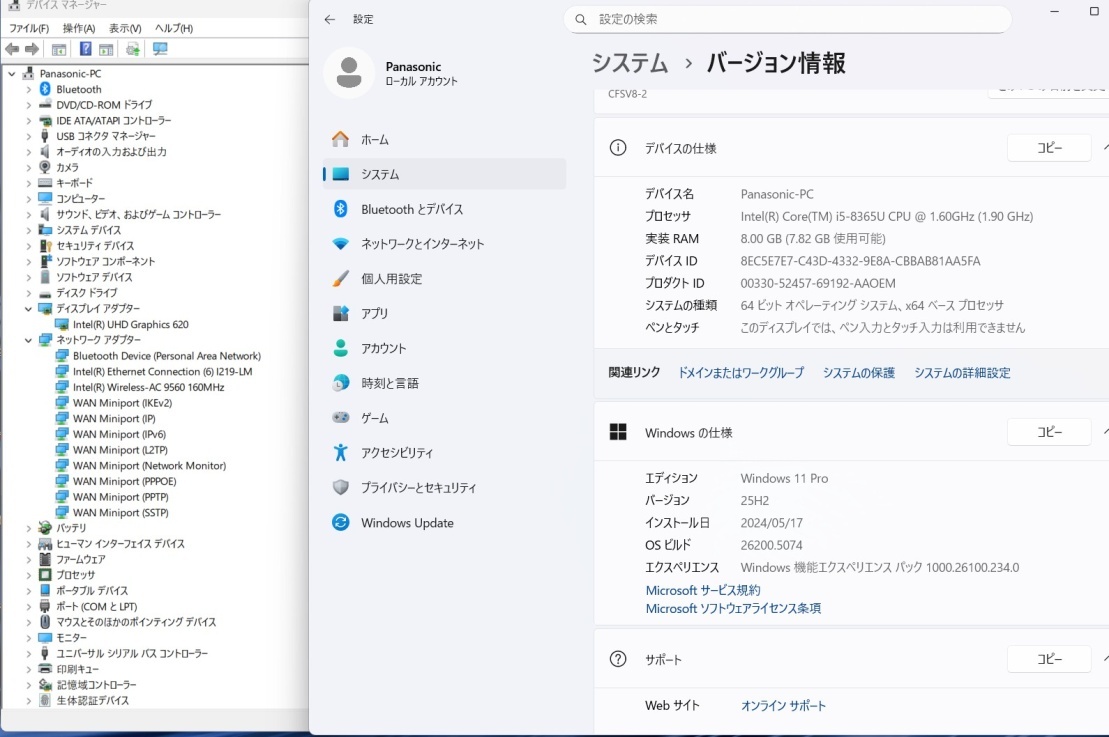Click the back arrow in Settings
Image resolution: width=1109 pixels, height=737 pixels.
330,19
